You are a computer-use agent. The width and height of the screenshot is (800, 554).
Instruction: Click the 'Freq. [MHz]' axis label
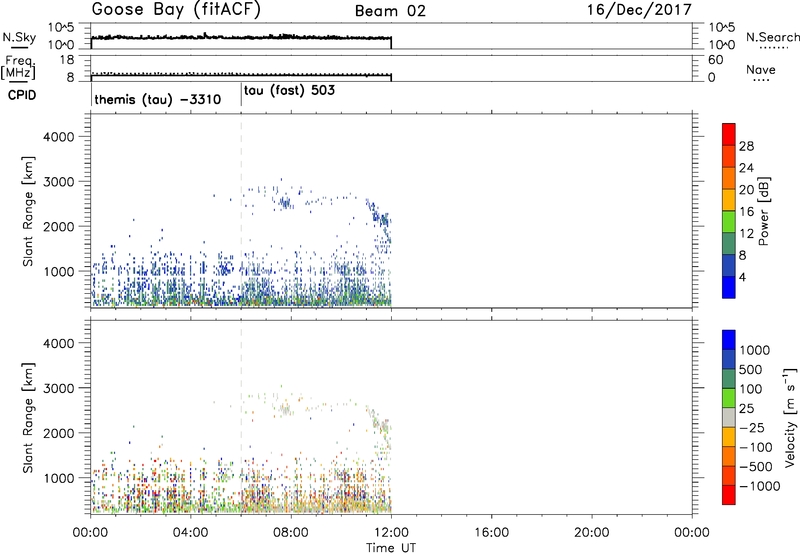click(x=19, y=67)
